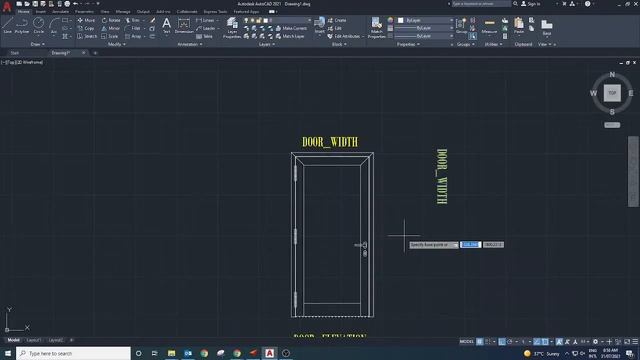Open AutoCAD from Windows taskbar
Image resolution: width=640 pixels, height=360 pixels.
(269, 353)
